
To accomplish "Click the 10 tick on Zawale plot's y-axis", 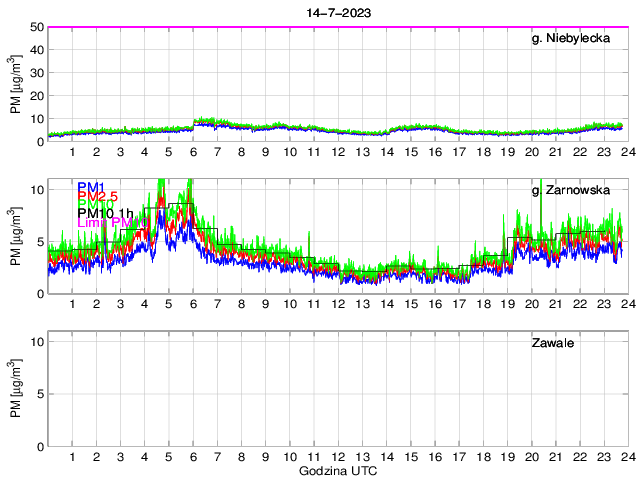I will point(35,341).
